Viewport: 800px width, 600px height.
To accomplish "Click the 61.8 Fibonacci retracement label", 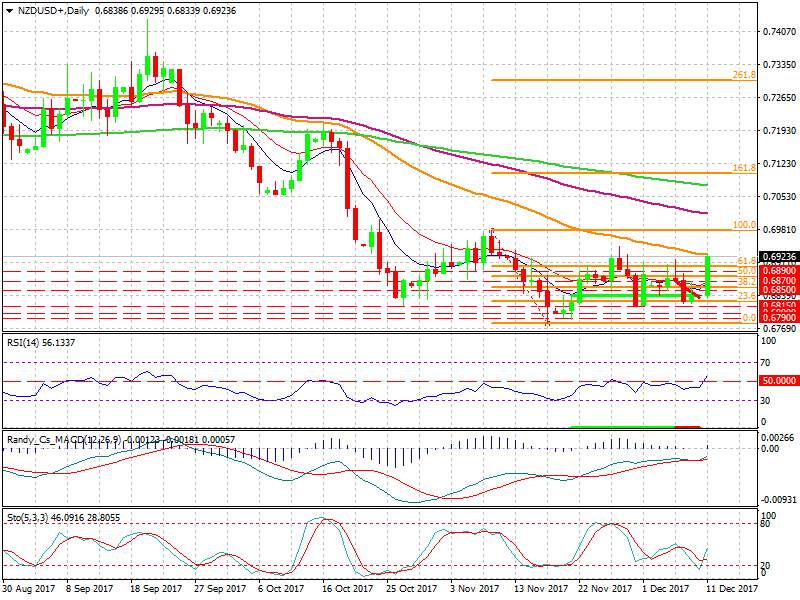I will point(744,260).
